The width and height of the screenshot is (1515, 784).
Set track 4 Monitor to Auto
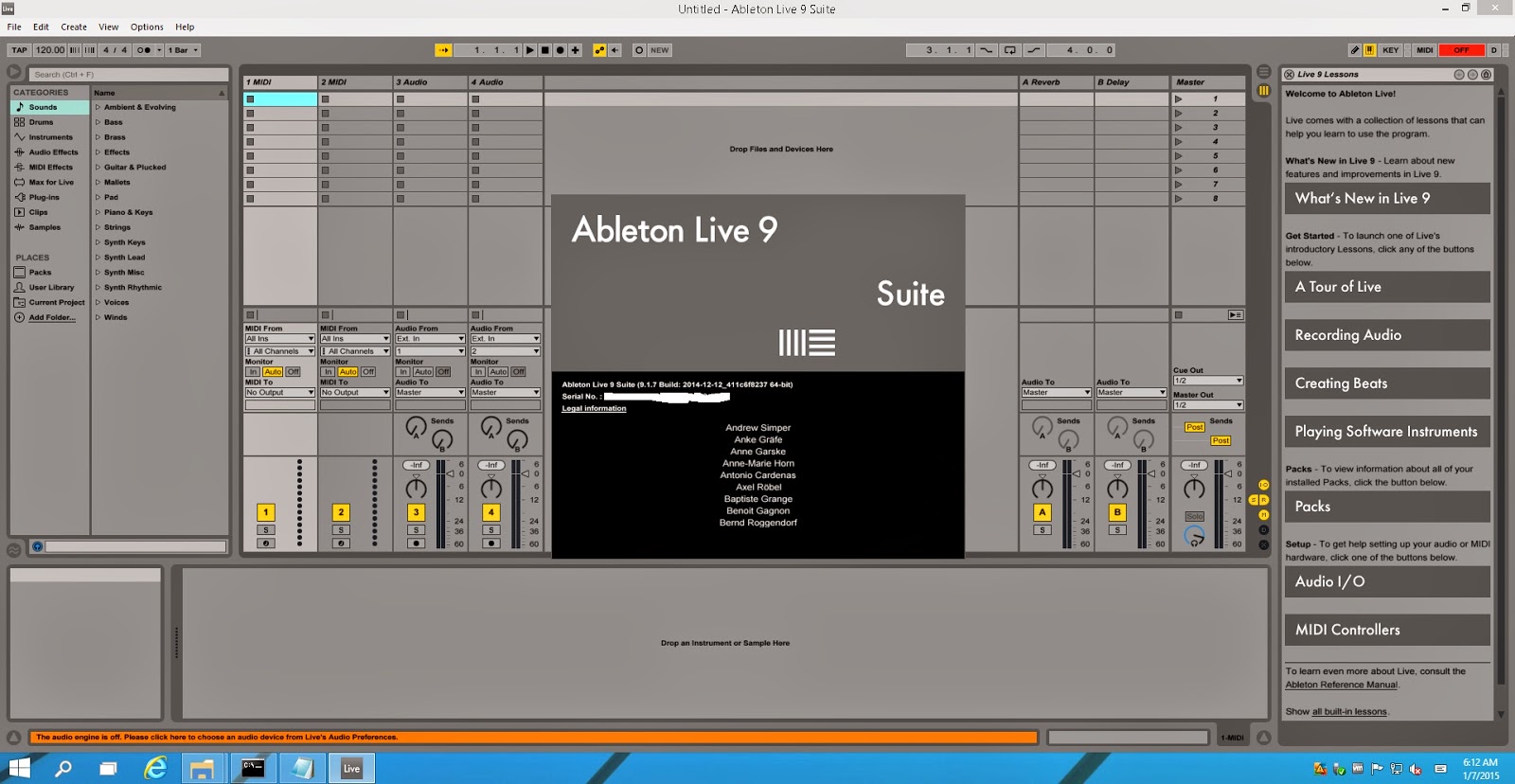(498, 372)
